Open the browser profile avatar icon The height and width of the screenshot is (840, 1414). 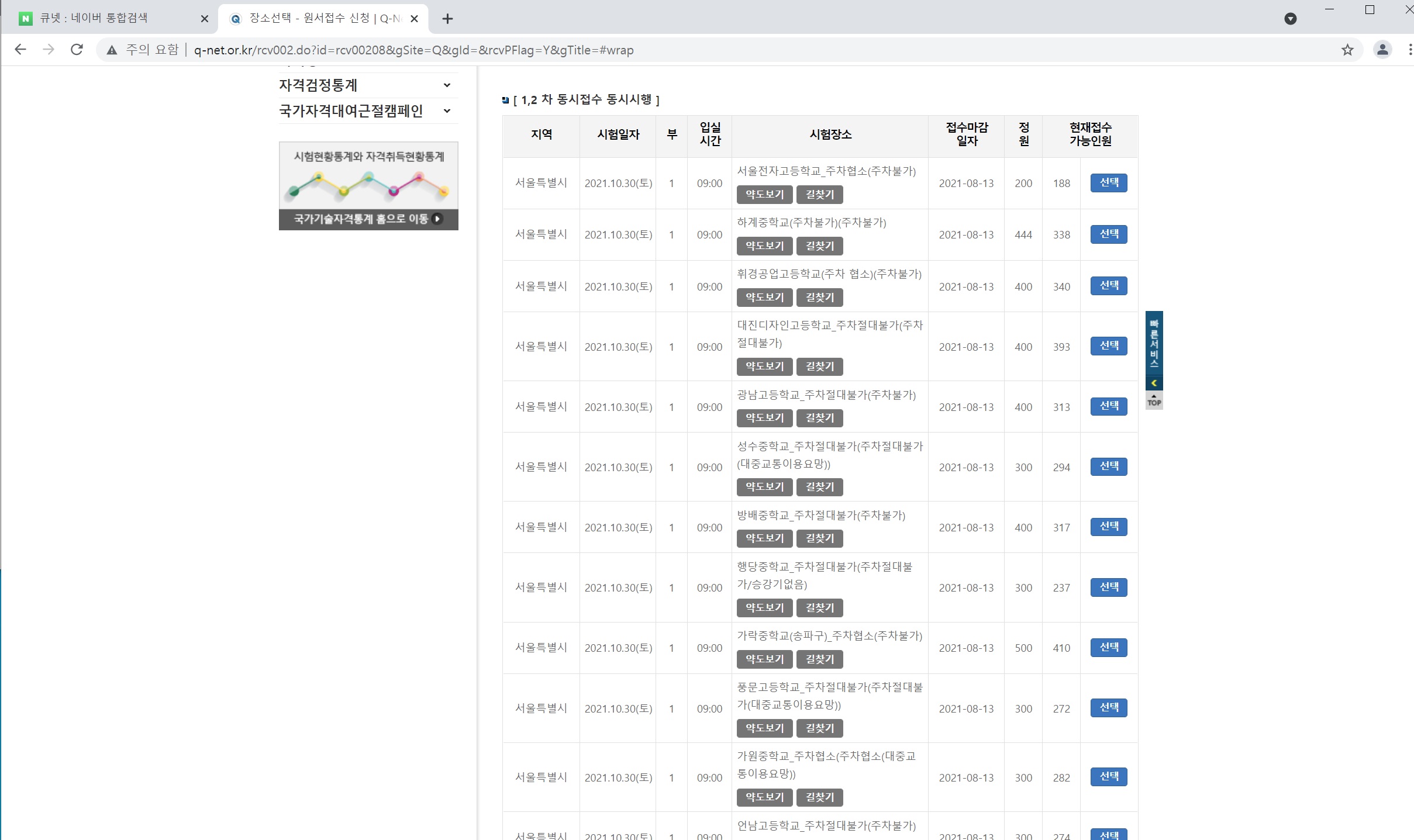click(x=1382, y=50)
